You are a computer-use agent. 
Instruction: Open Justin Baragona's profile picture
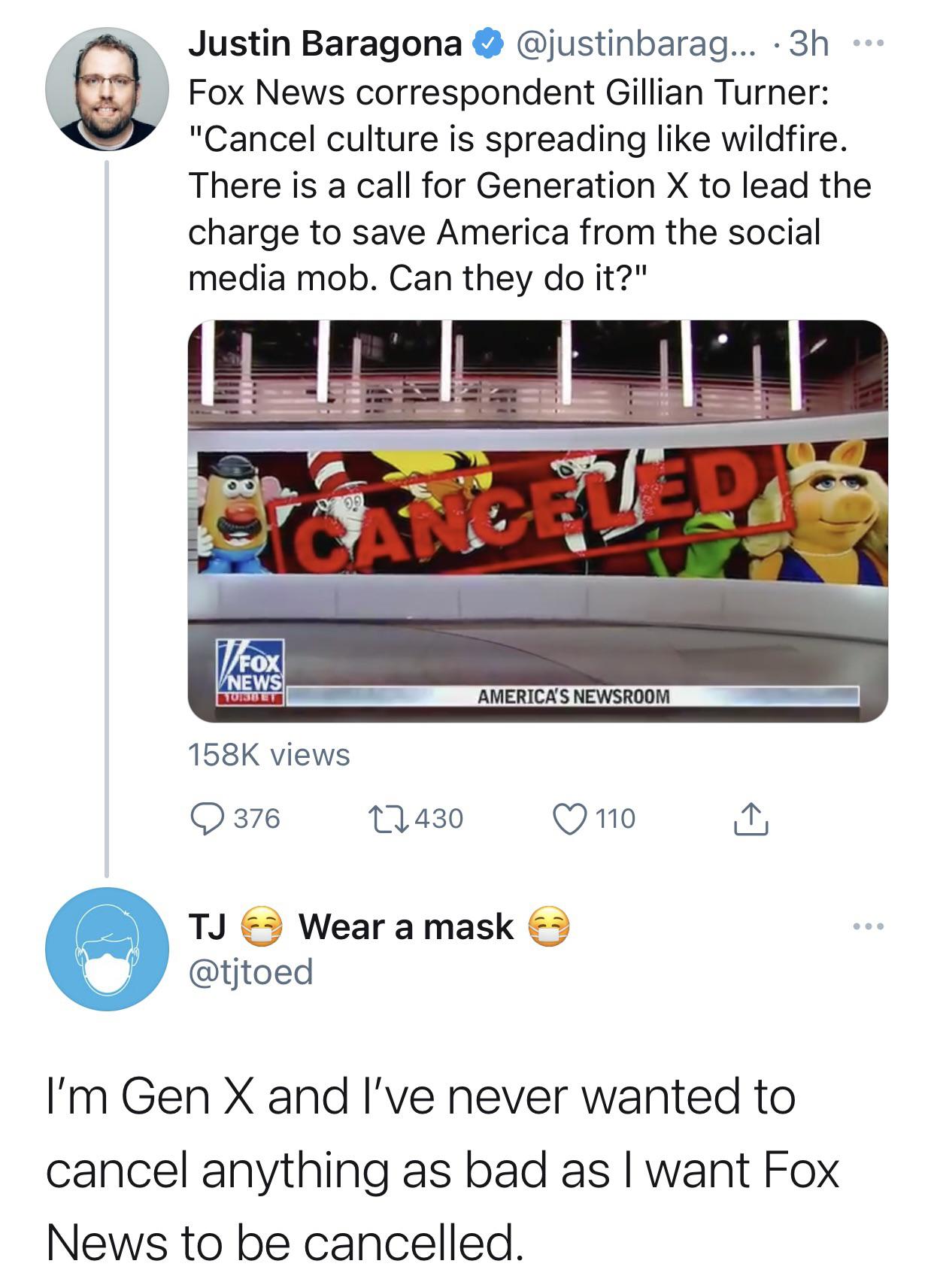pos(106,89)
